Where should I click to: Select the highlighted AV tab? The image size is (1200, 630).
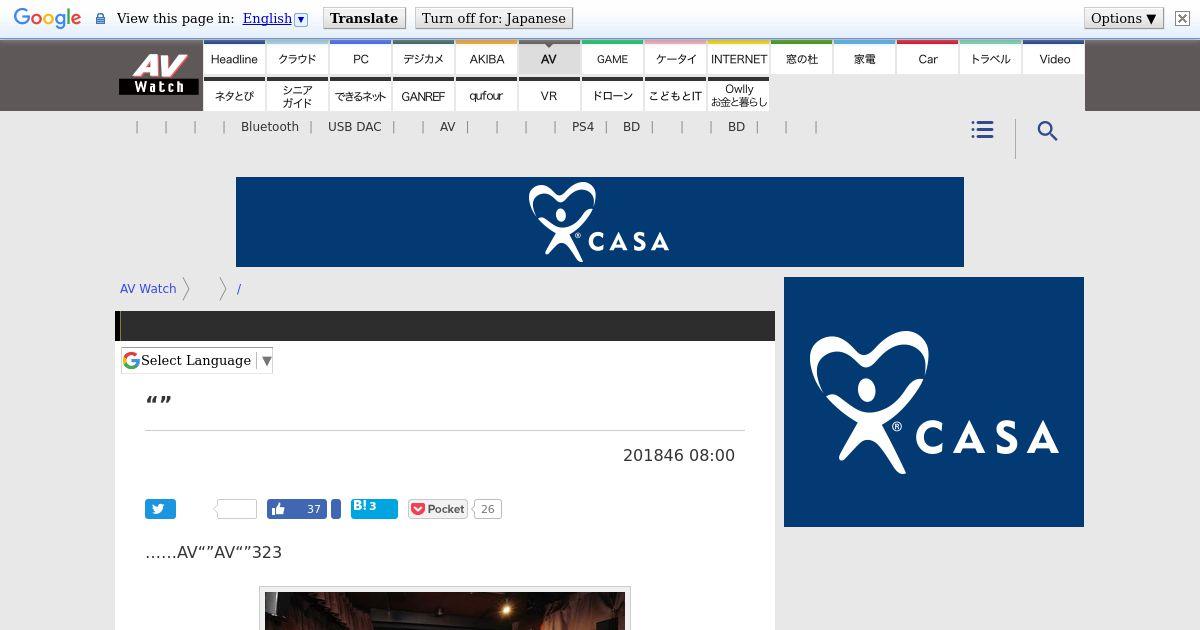(x=549, y=58)
